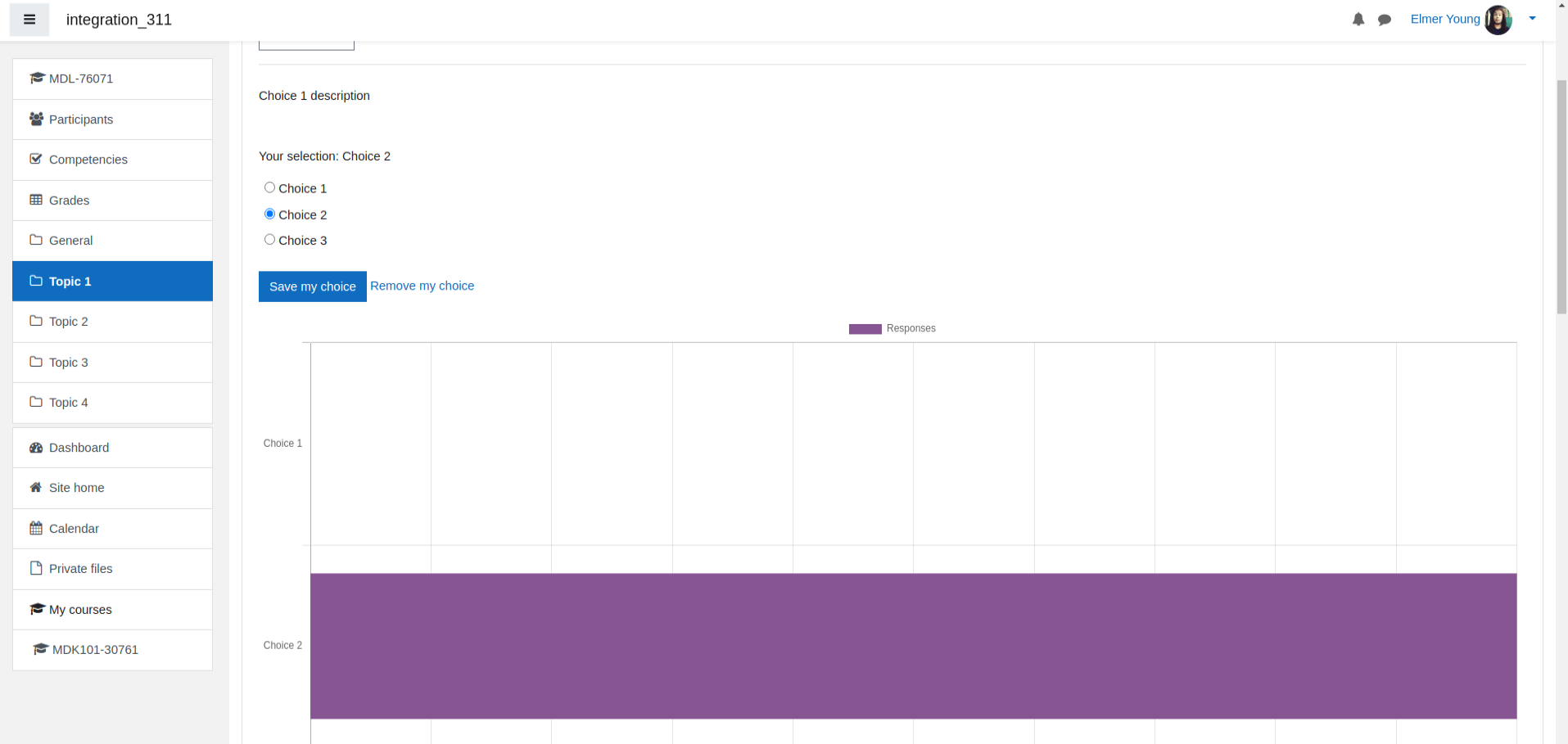Click the Topic 3 folder icon
The image size is (1568, 744).
[x=36, y=362]
